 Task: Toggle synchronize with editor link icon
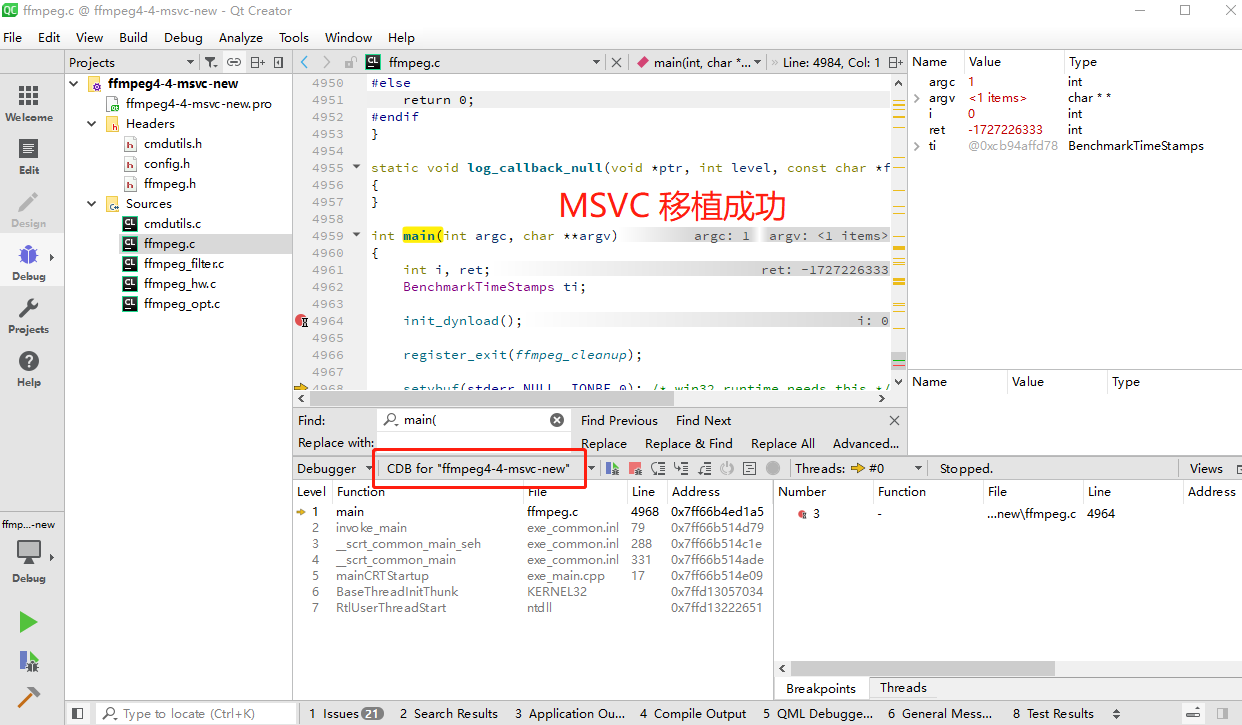pos(234,62)
